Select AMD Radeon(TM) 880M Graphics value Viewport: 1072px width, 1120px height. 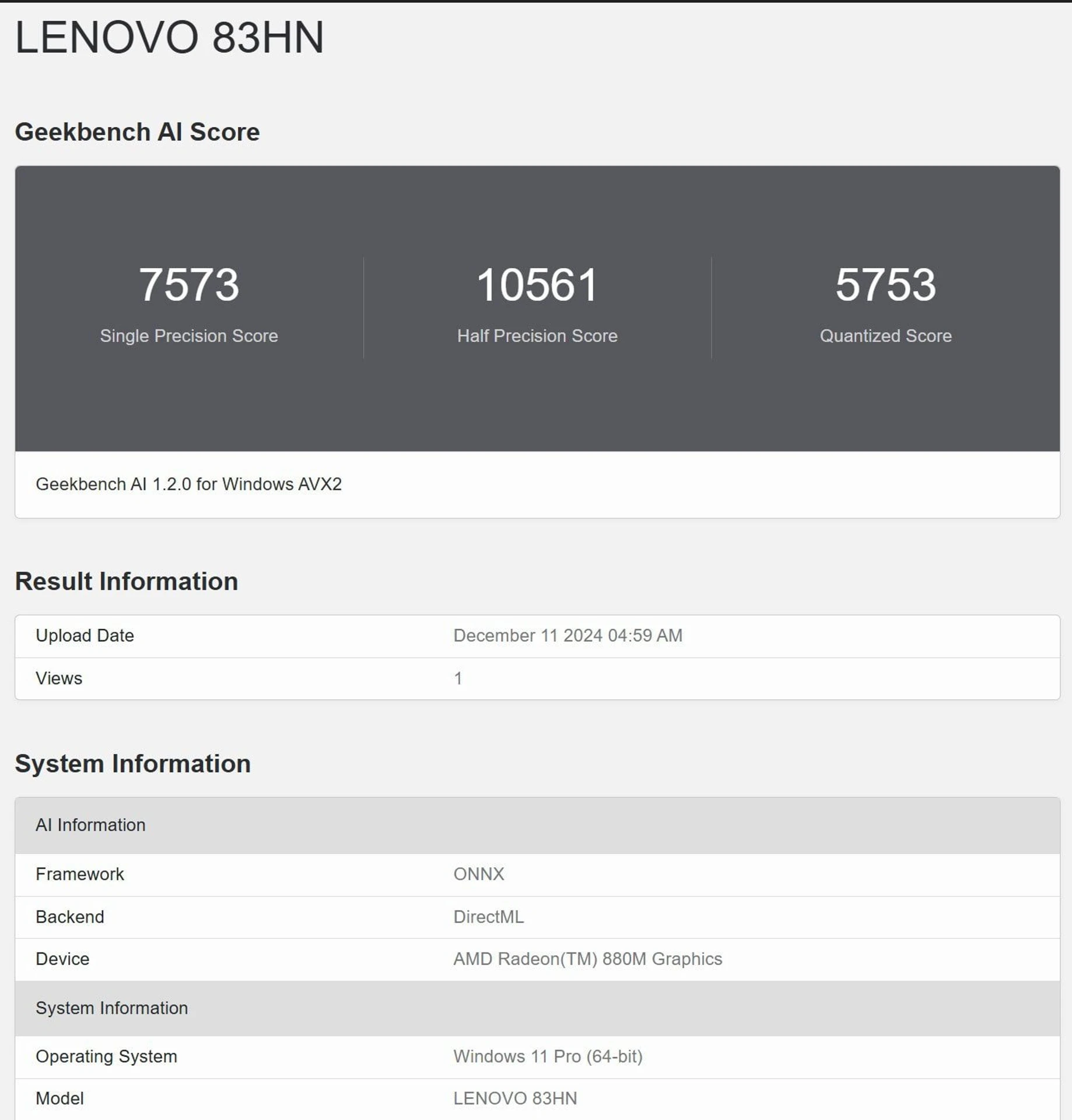588,959
